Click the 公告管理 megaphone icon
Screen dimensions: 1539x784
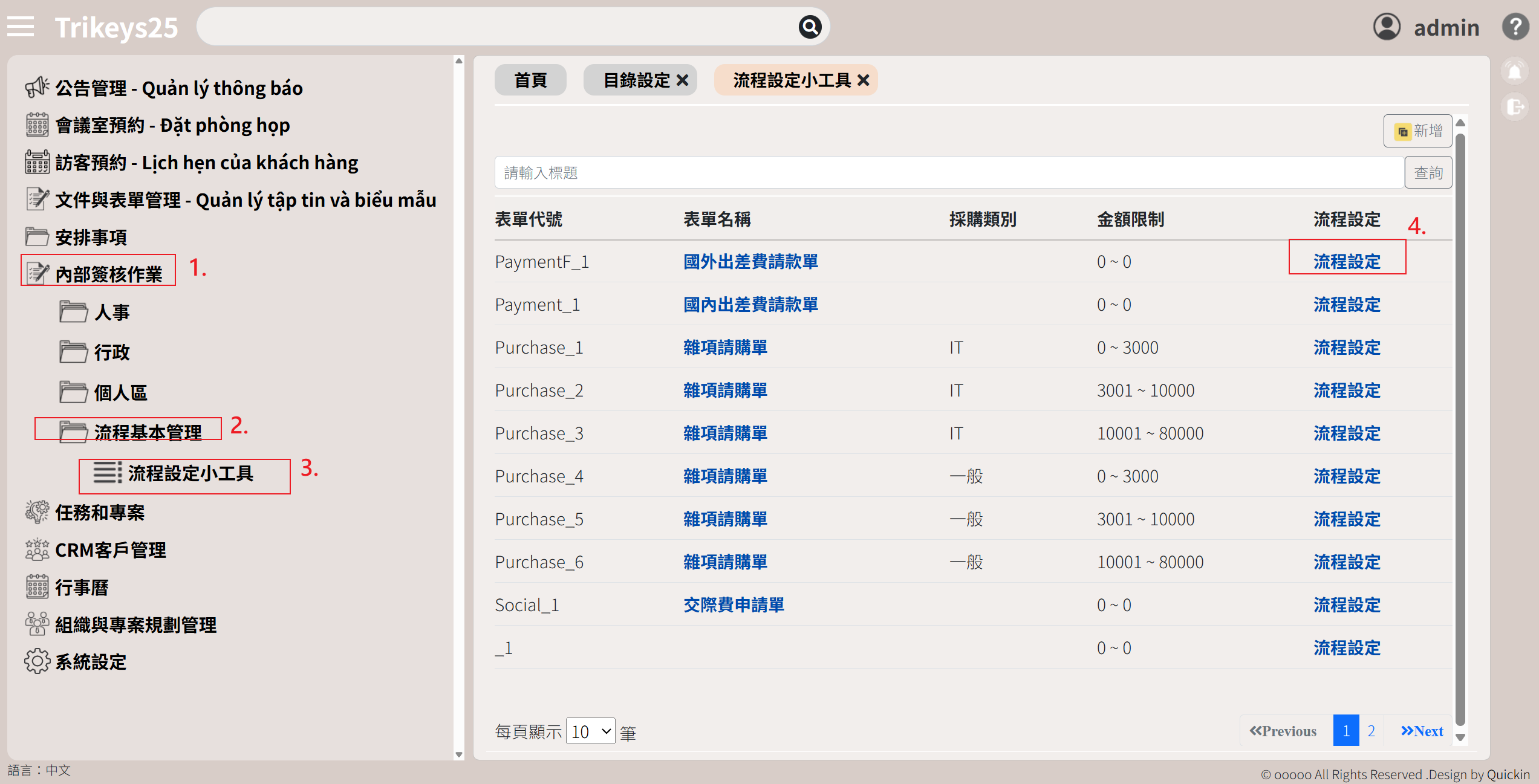tap(37, 88)
